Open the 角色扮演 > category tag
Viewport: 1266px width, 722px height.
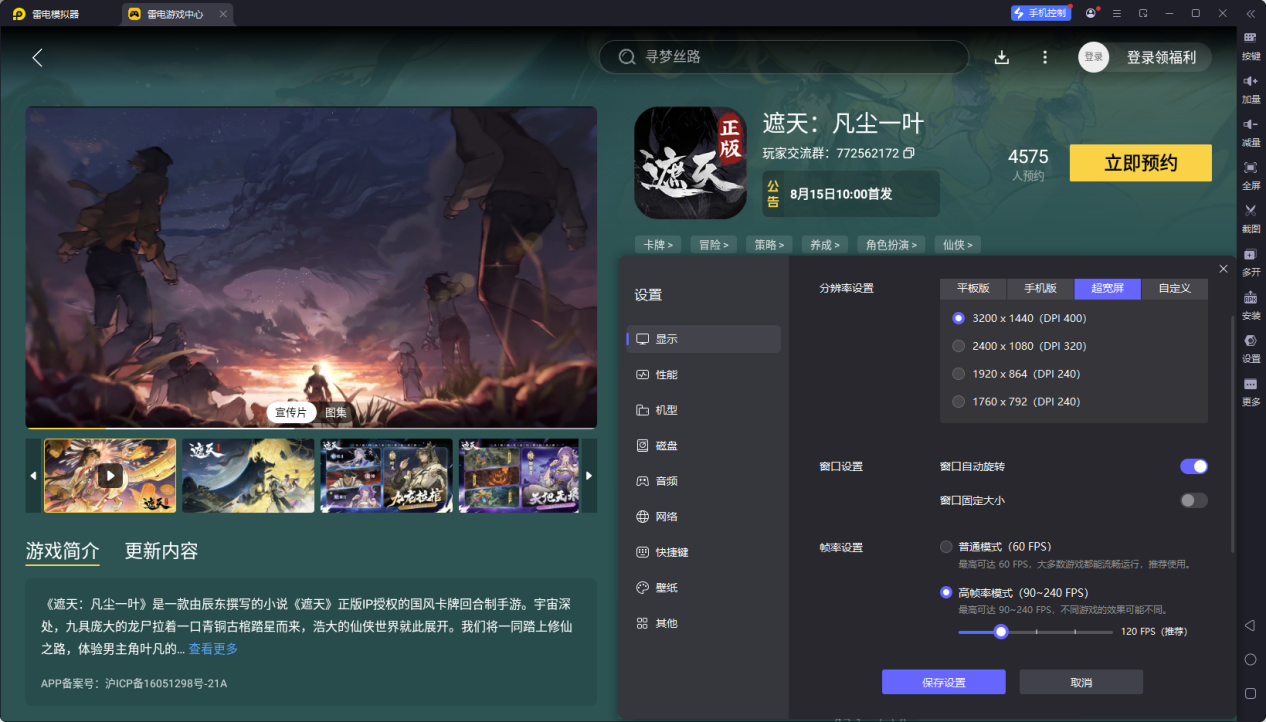pos(891,244)
